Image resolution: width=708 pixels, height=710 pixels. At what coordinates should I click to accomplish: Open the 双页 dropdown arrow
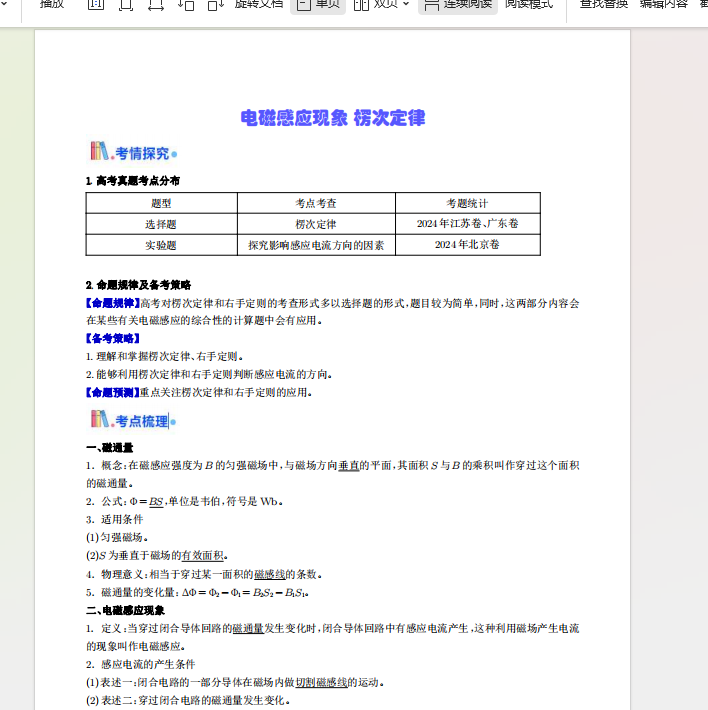tap(406, 4)
